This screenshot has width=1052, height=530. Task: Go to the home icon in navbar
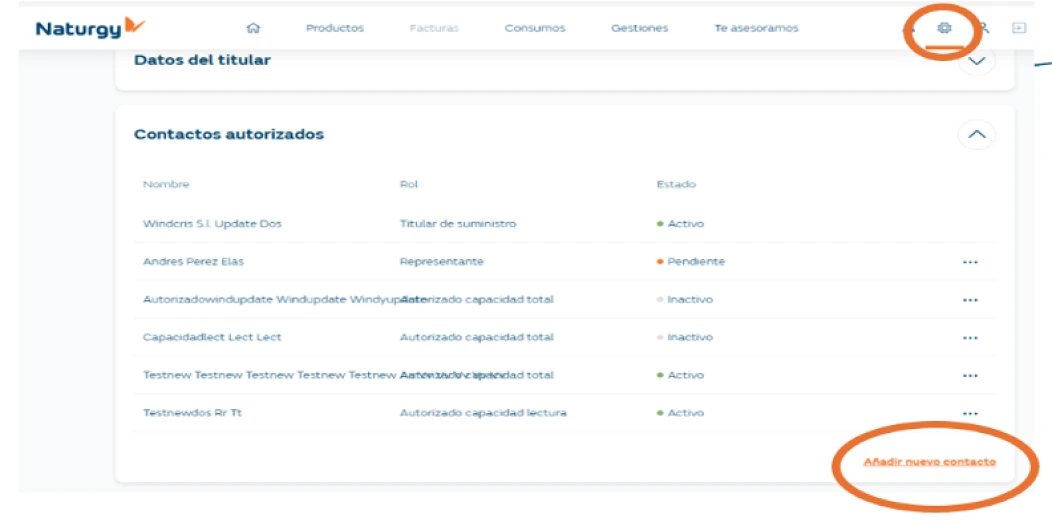pyautogui.click(x=253, y=28)
